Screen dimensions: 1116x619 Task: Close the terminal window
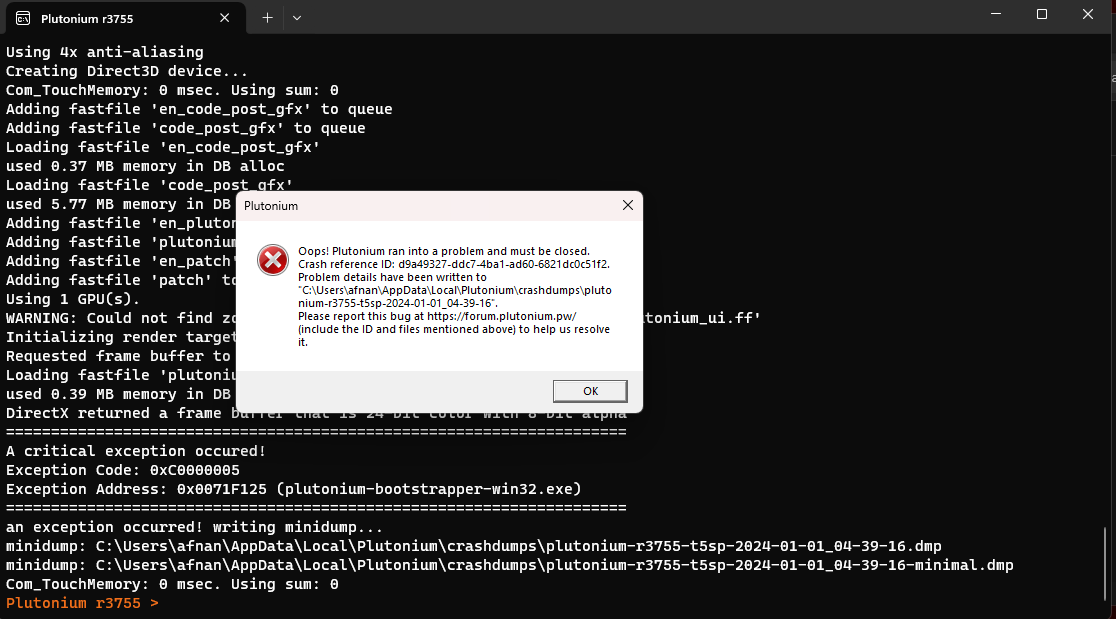(1088, 14)
